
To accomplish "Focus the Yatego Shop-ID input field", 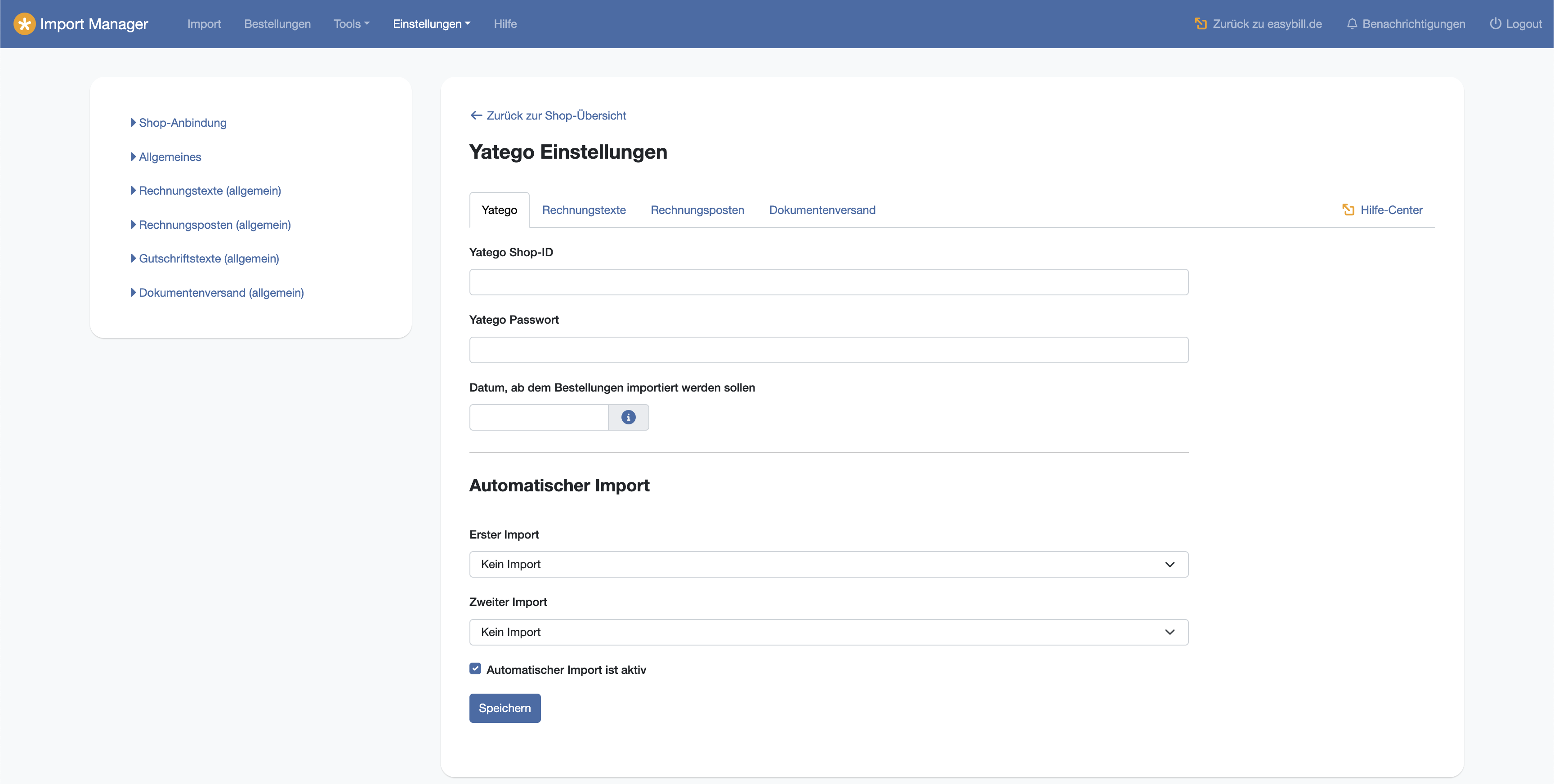I will [x=828, y=282].
